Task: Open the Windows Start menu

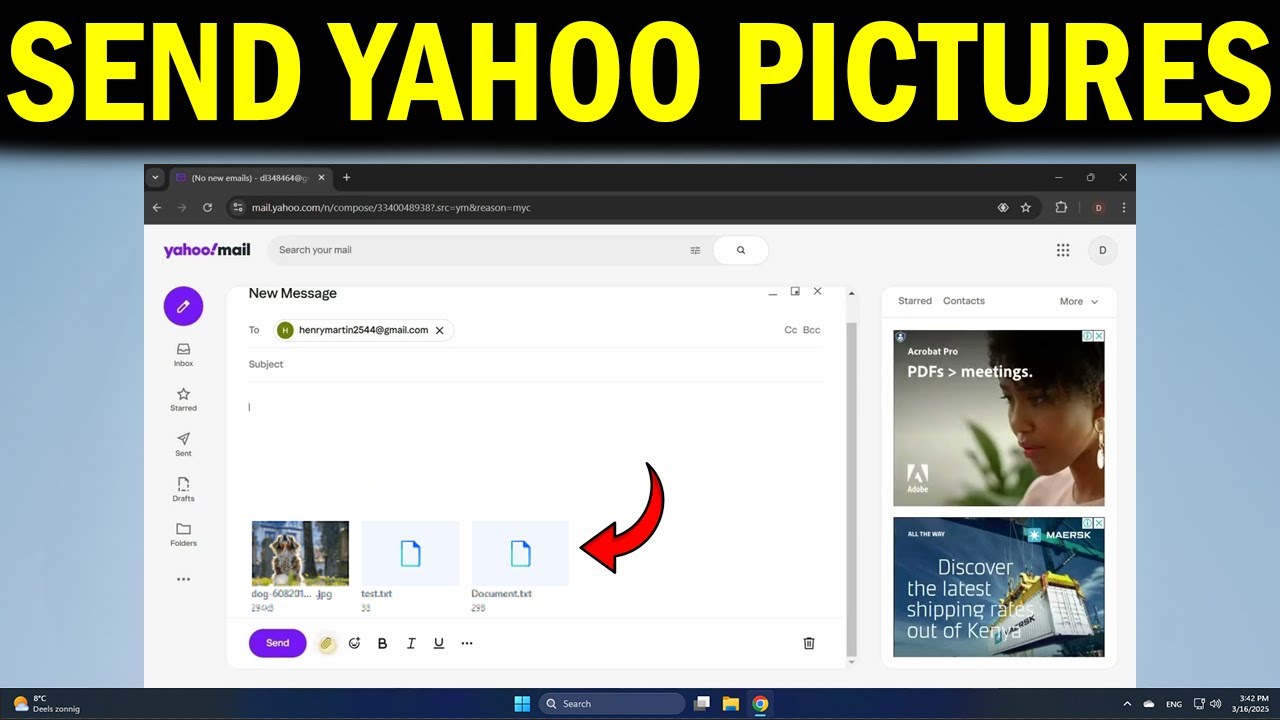Action: [x=522, y=704]
